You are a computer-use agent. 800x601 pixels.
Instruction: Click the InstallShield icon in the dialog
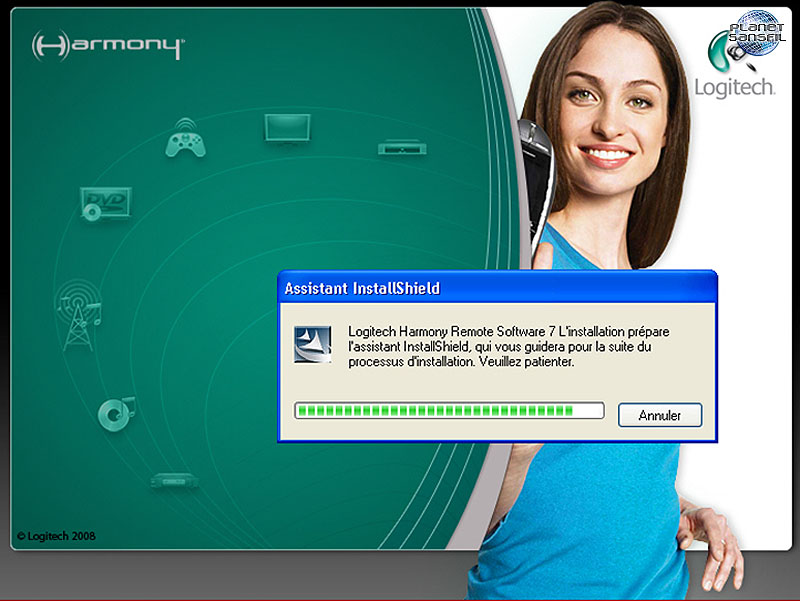(312, 344)
